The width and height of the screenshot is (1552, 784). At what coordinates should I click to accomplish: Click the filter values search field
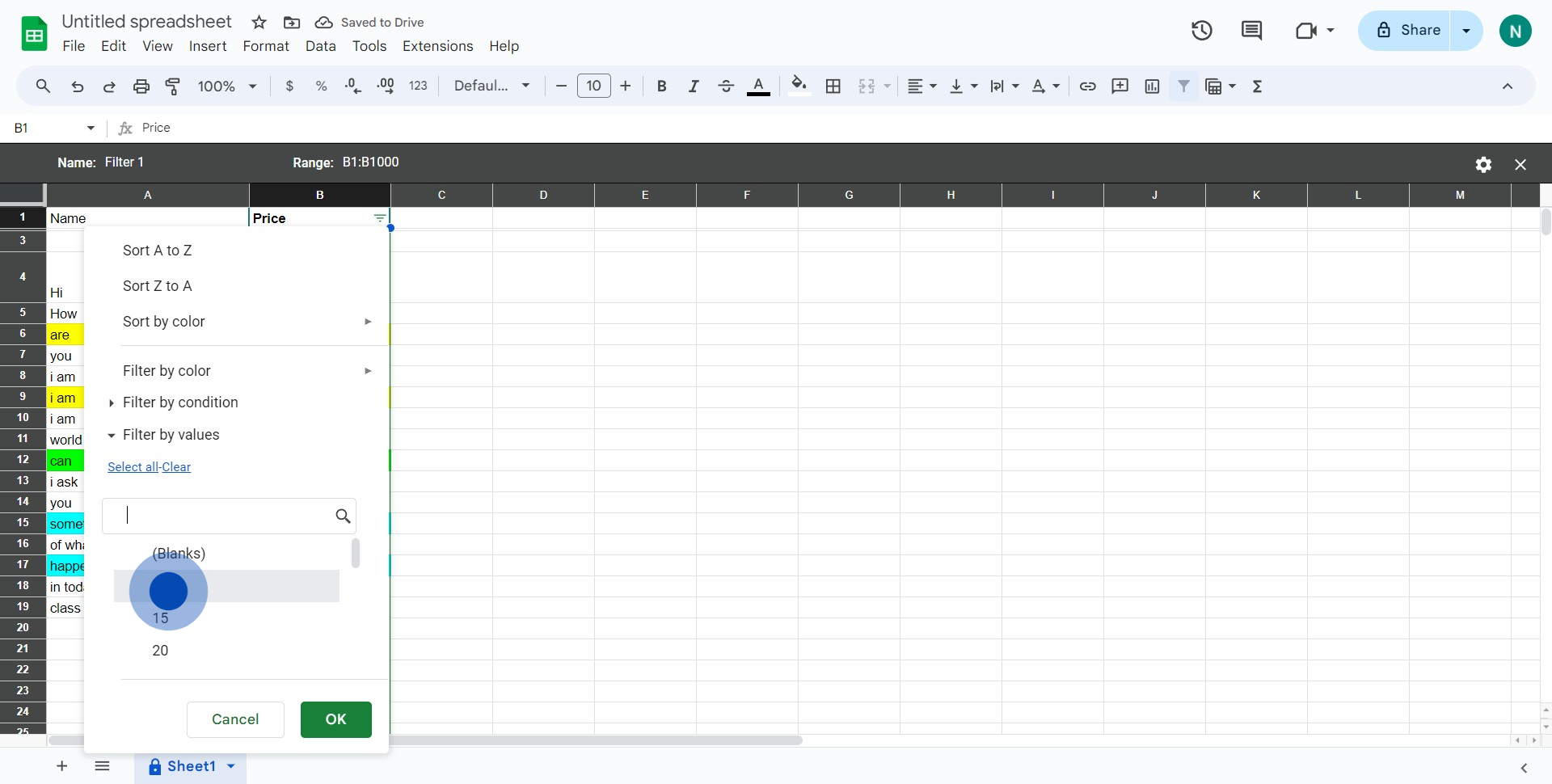226,516
